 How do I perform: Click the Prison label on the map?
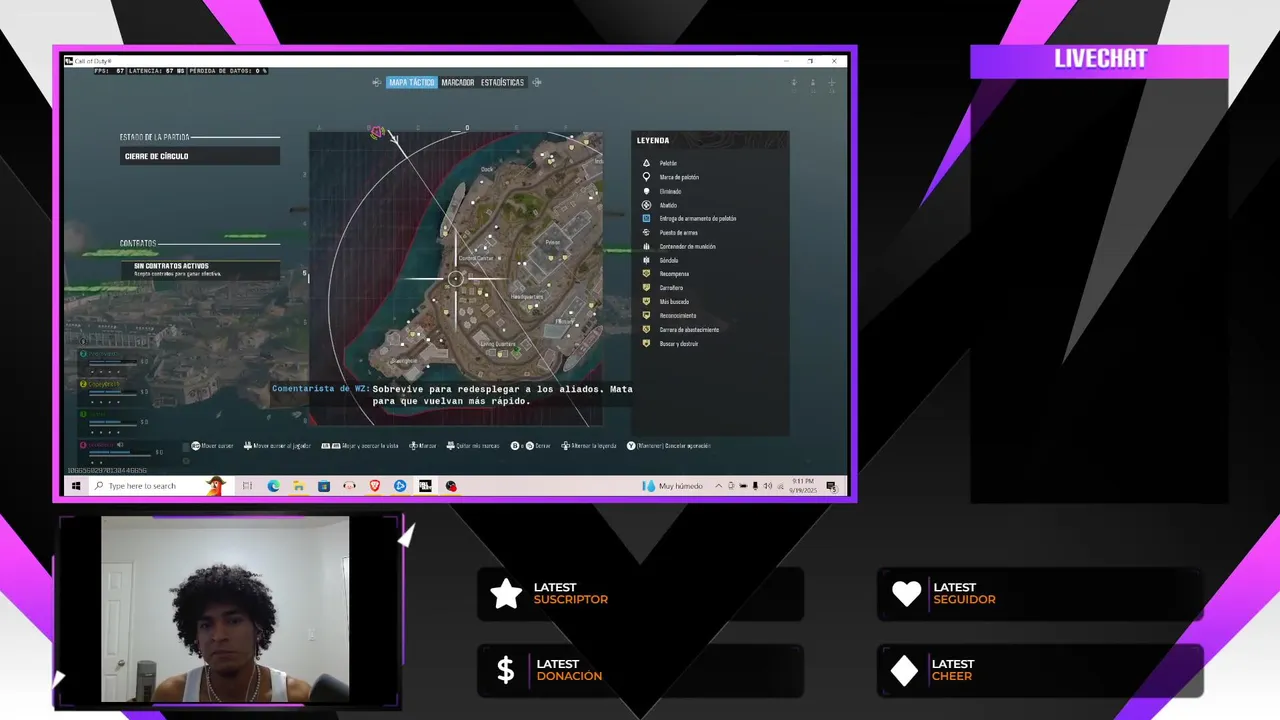[552, 243]
